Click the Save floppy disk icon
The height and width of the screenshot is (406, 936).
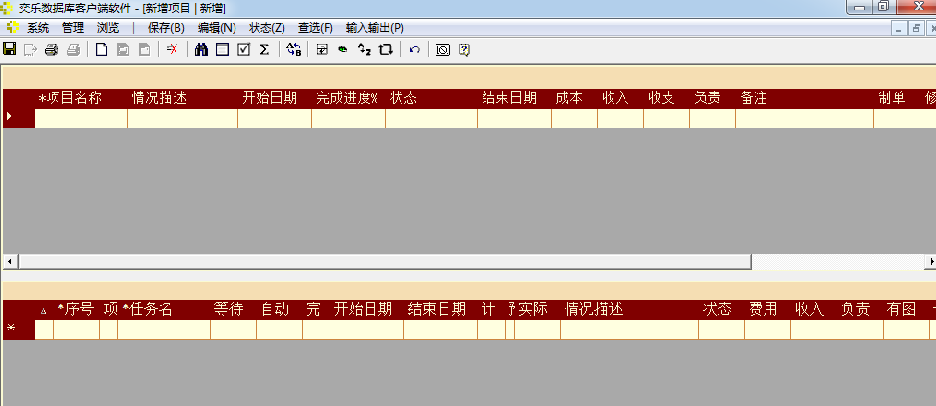click(x=10, y=49)
